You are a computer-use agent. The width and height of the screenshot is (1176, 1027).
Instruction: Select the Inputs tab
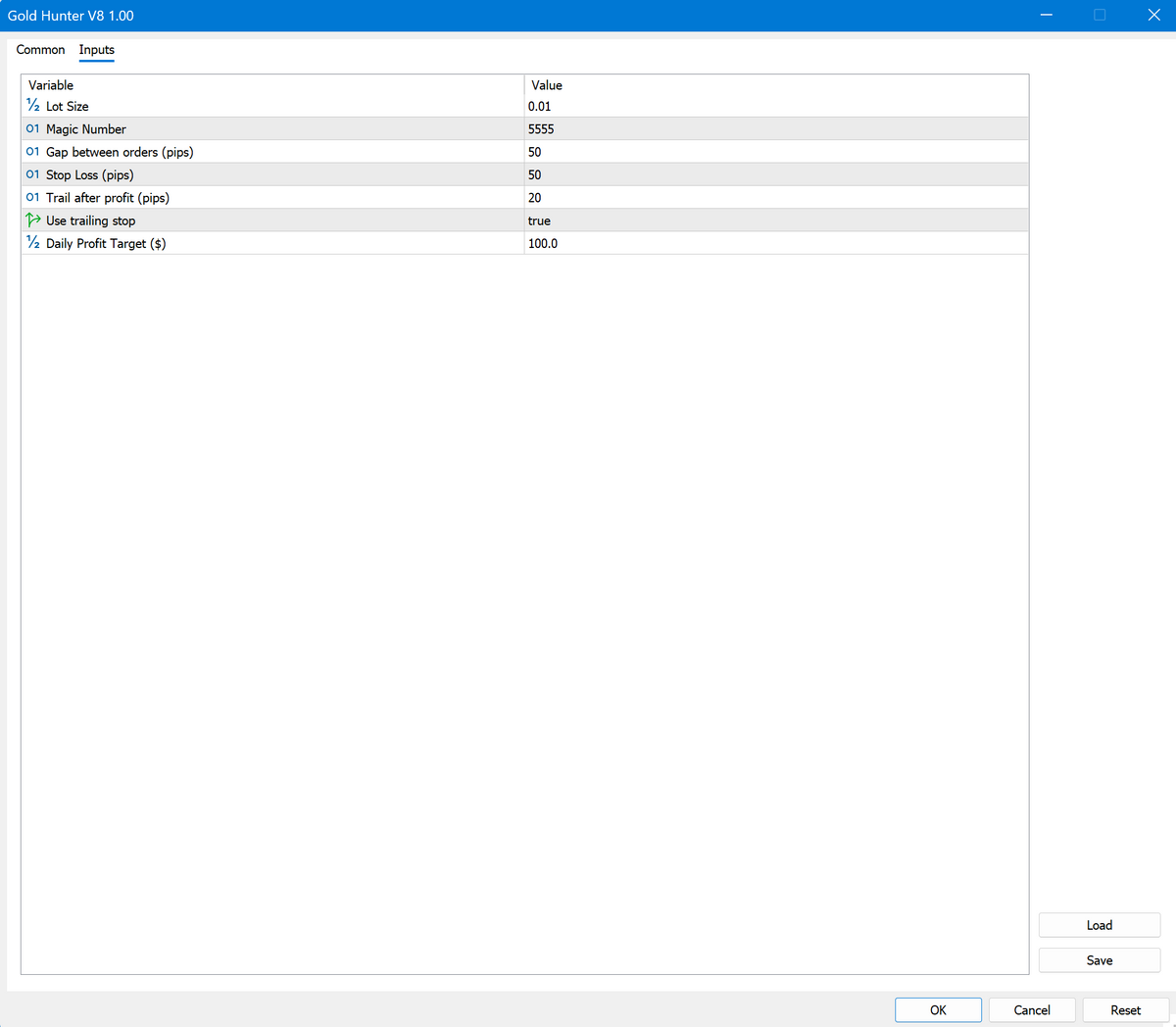97,50
